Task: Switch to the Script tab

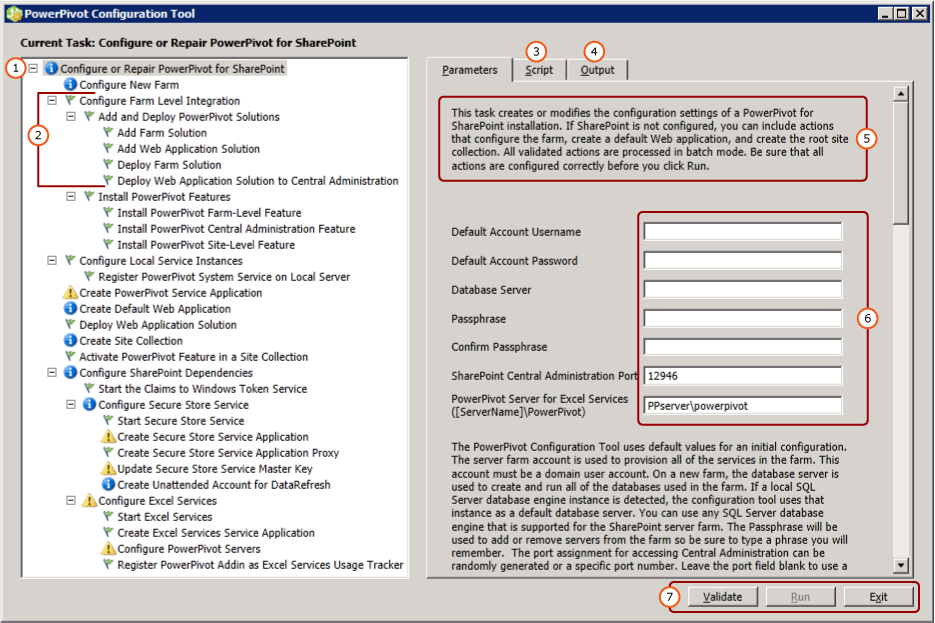Action: click(540, 69)
